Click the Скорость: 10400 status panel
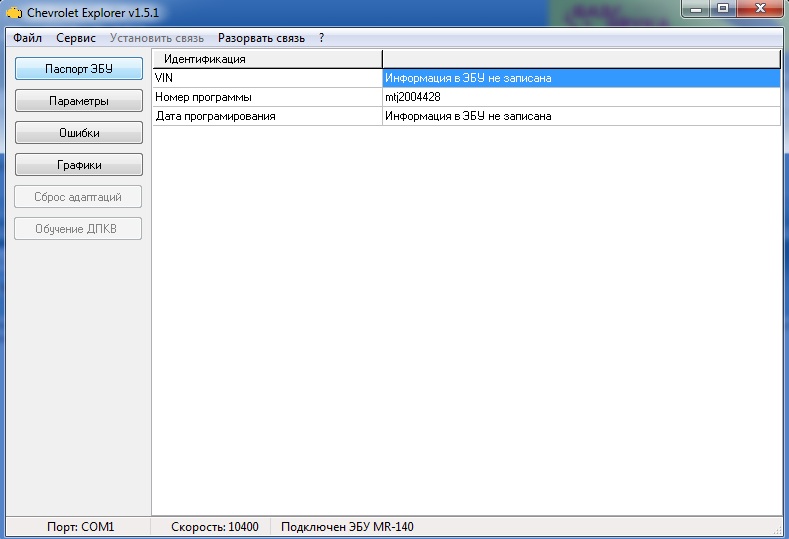 (215, 526)
